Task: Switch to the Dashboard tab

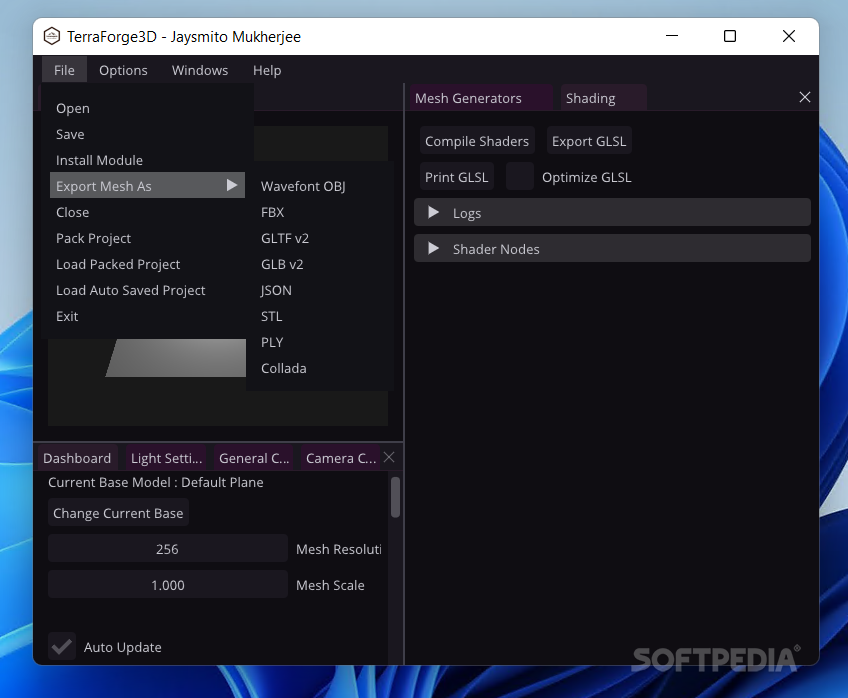Action: 77,458
